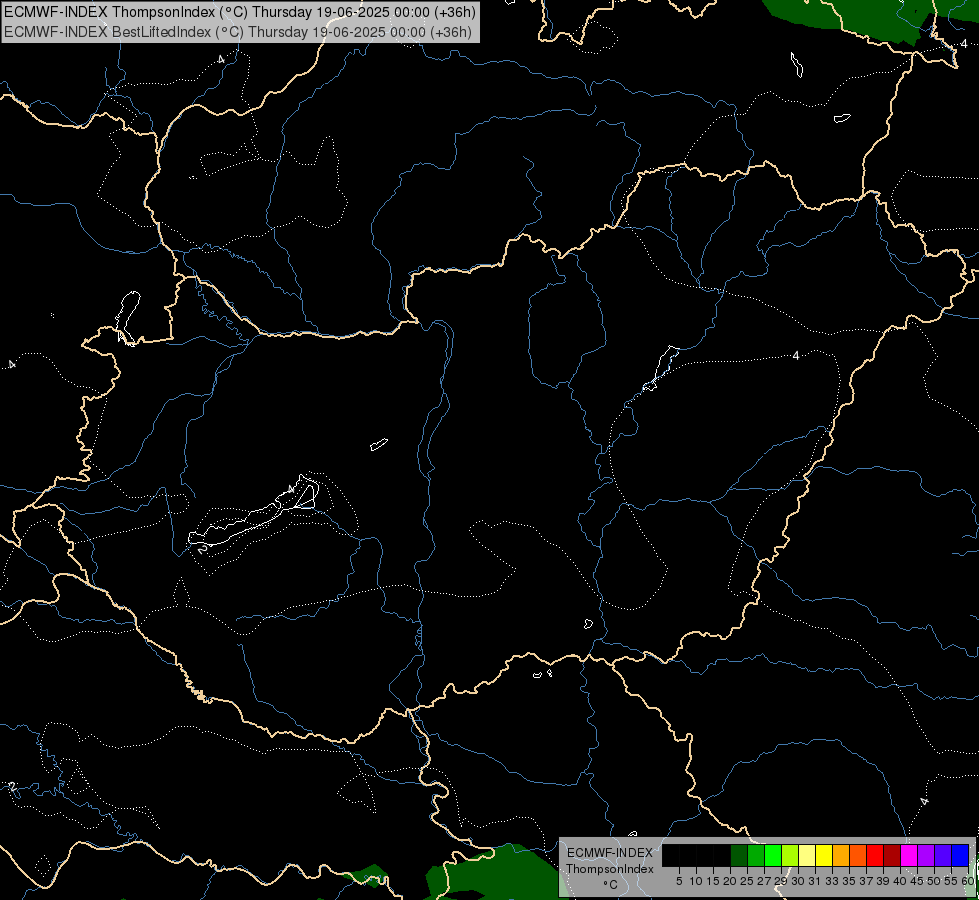Click the °C unit label in legend
Image resolution: width=979 pixels, height=900 pixels.
[x=611, y=885]
